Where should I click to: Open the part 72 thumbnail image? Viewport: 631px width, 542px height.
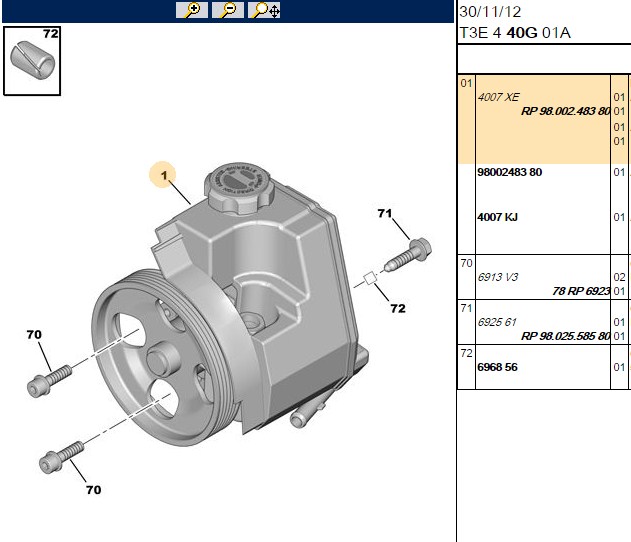(x=32, y=61)
